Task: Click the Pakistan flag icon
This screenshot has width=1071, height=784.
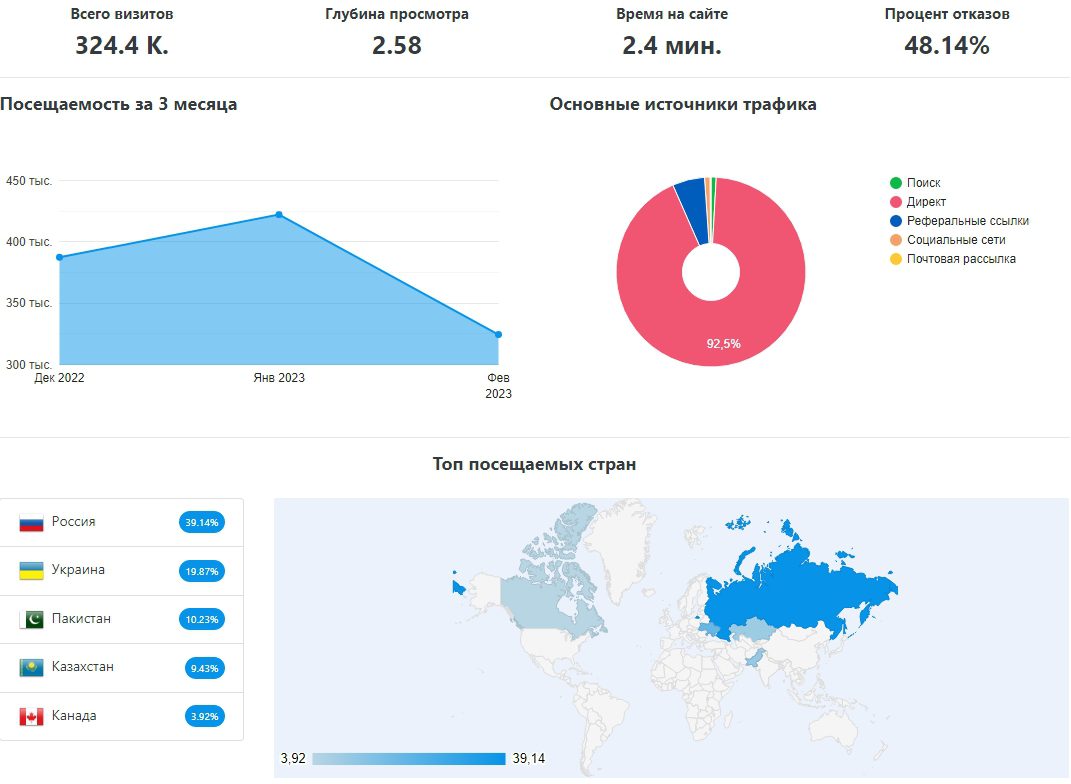Action: pos(31,619)
